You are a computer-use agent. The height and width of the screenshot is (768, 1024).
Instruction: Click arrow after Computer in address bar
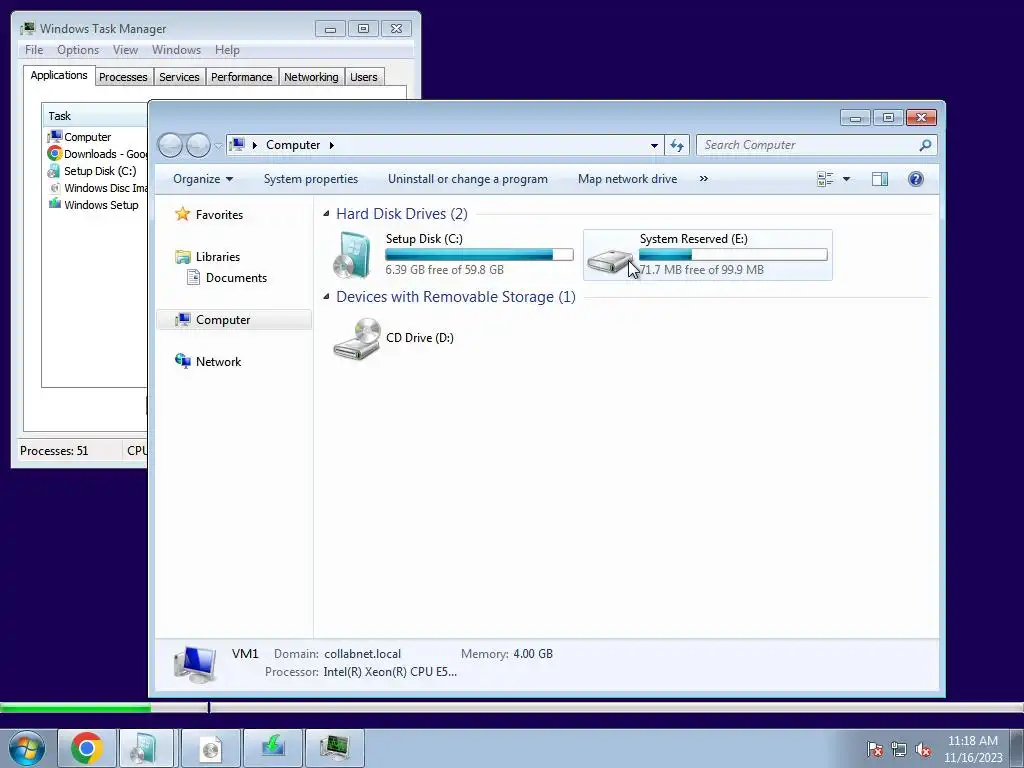(332, 145)
